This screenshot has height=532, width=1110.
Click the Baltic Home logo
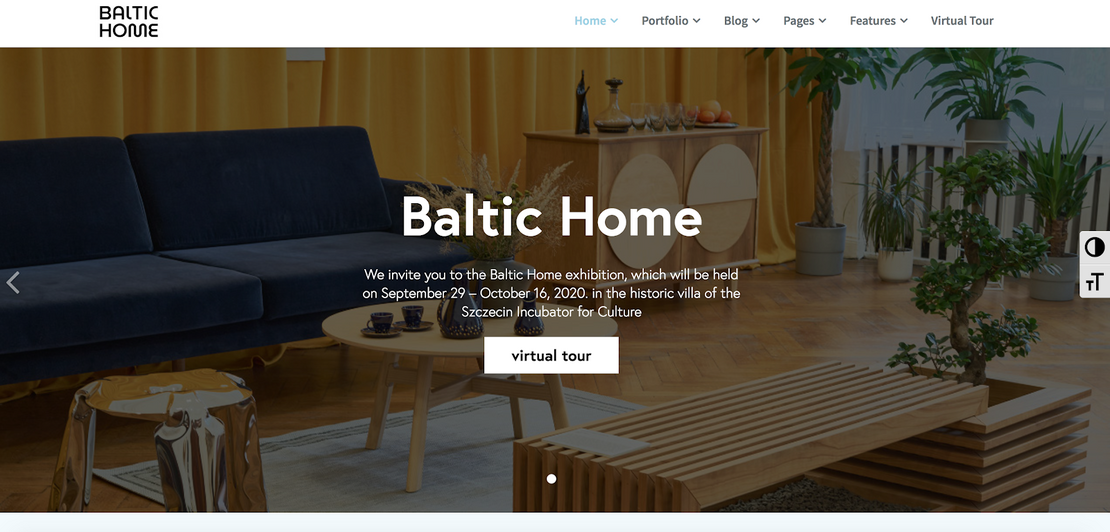pos(129,22)
